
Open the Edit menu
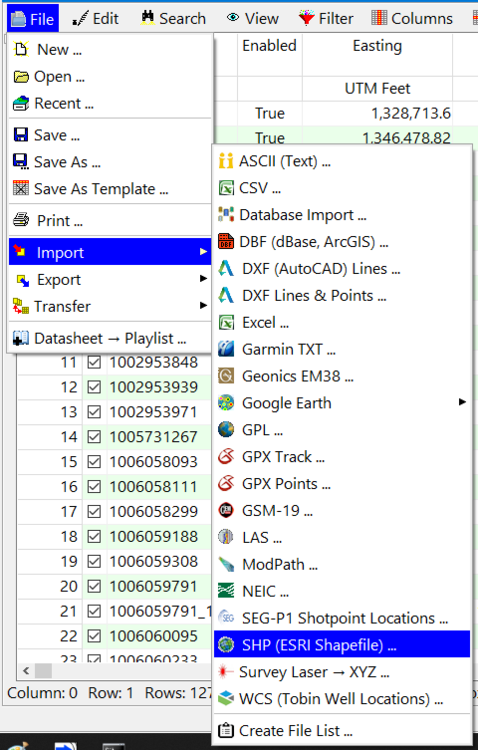(95, 19)
